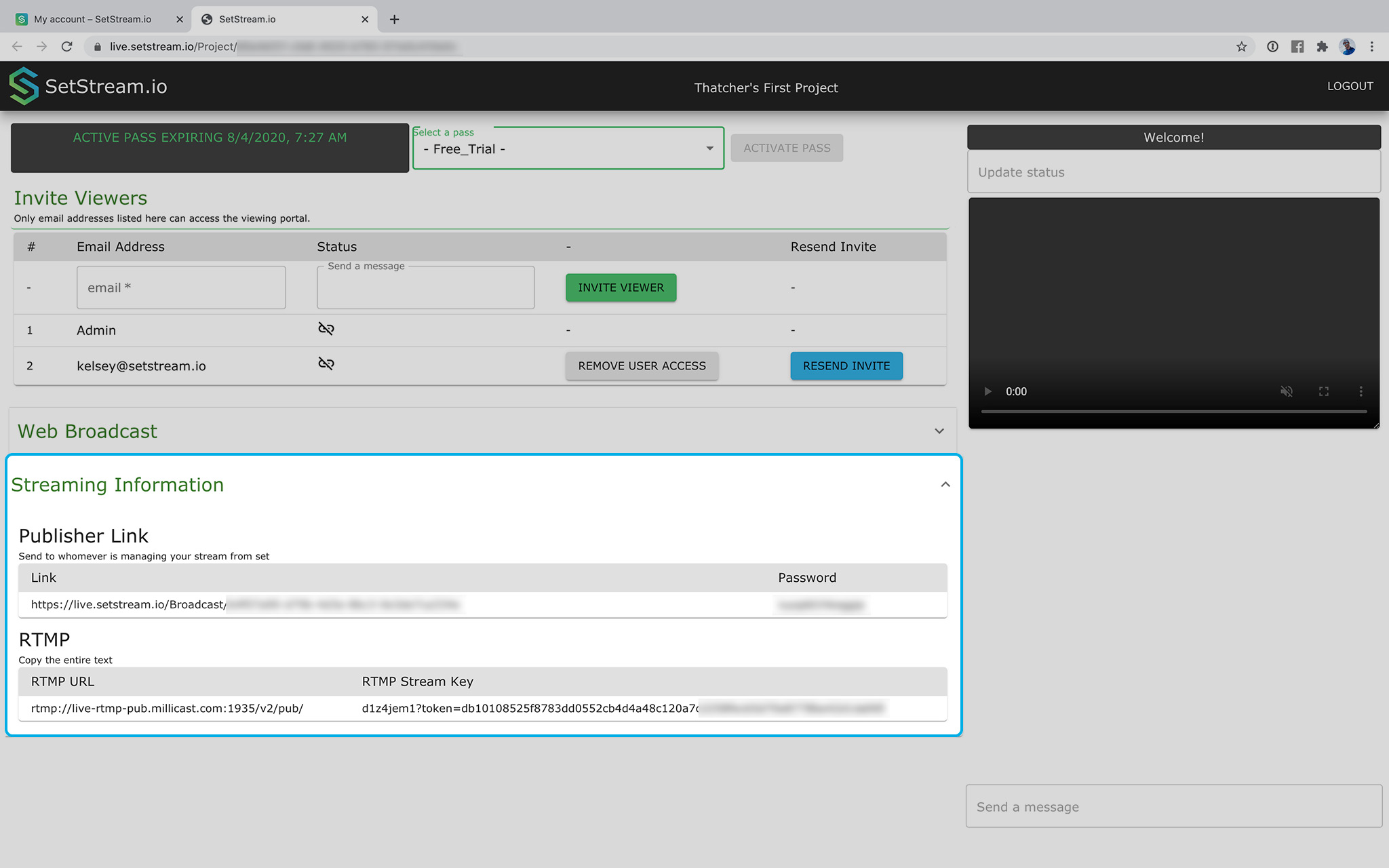This screenshot has height=868, width=1389.
Task: Click the LOGOUT link
Action: tap(1350, 86)
